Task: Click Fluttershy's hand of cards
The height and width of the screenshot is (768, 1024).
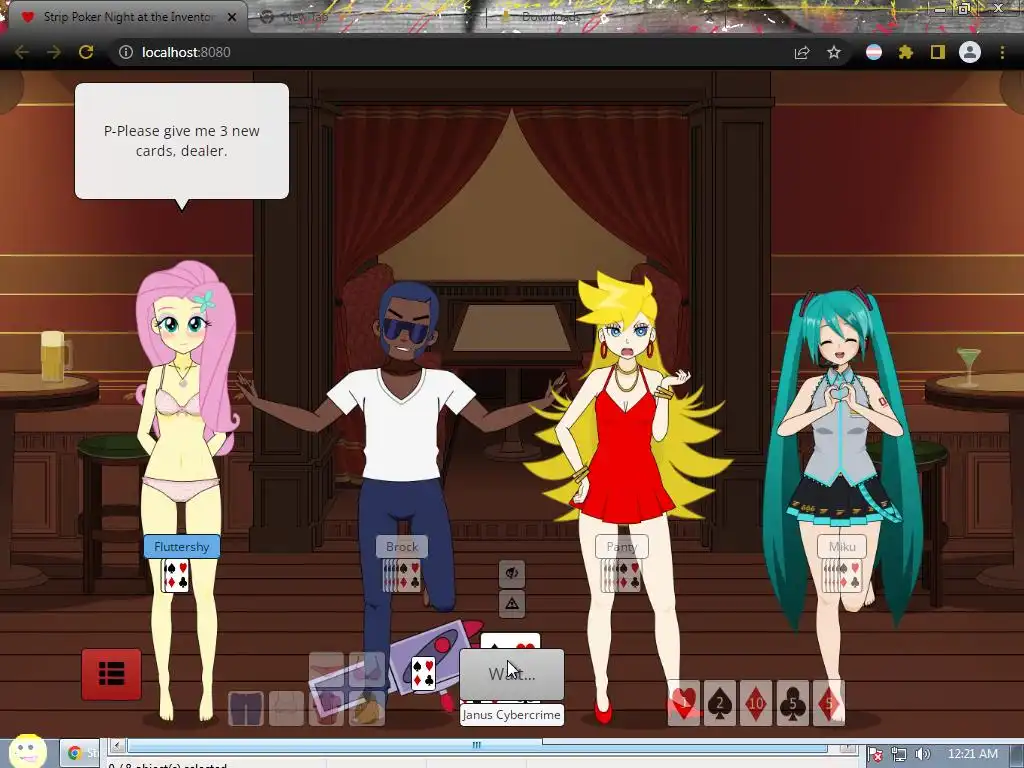Action: pos(176,575)
